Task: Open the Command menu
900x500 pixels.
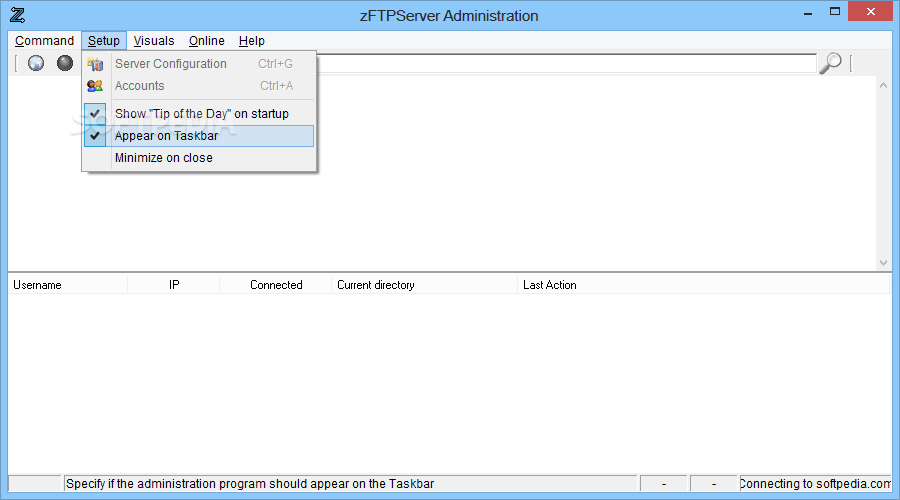Action: 44,41
